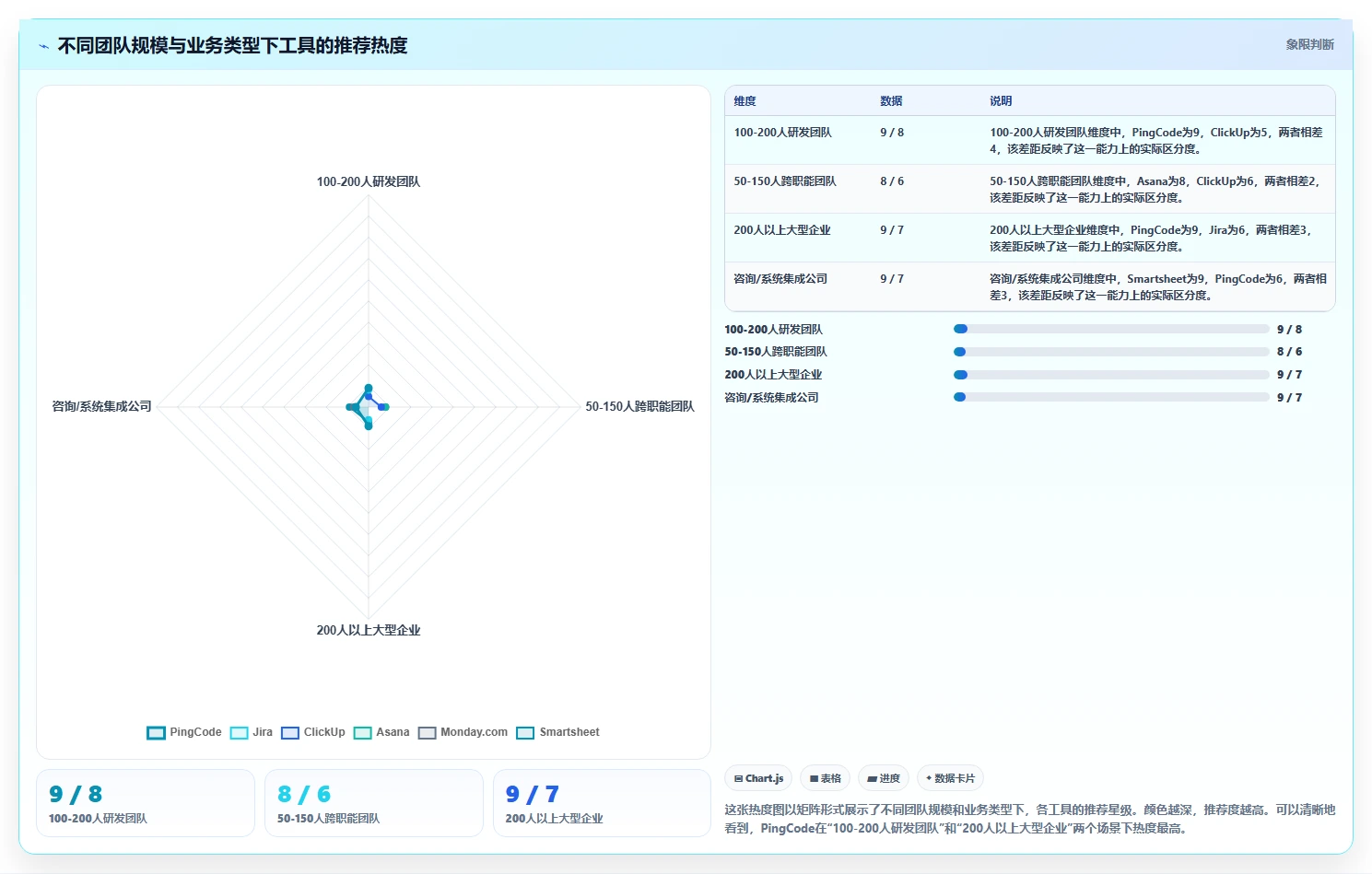This screenshot has height=874, width=1372.
Task: Toggle Smartsheet dataset in the legend
Action: pyautogui.click(x=557, y=733)
